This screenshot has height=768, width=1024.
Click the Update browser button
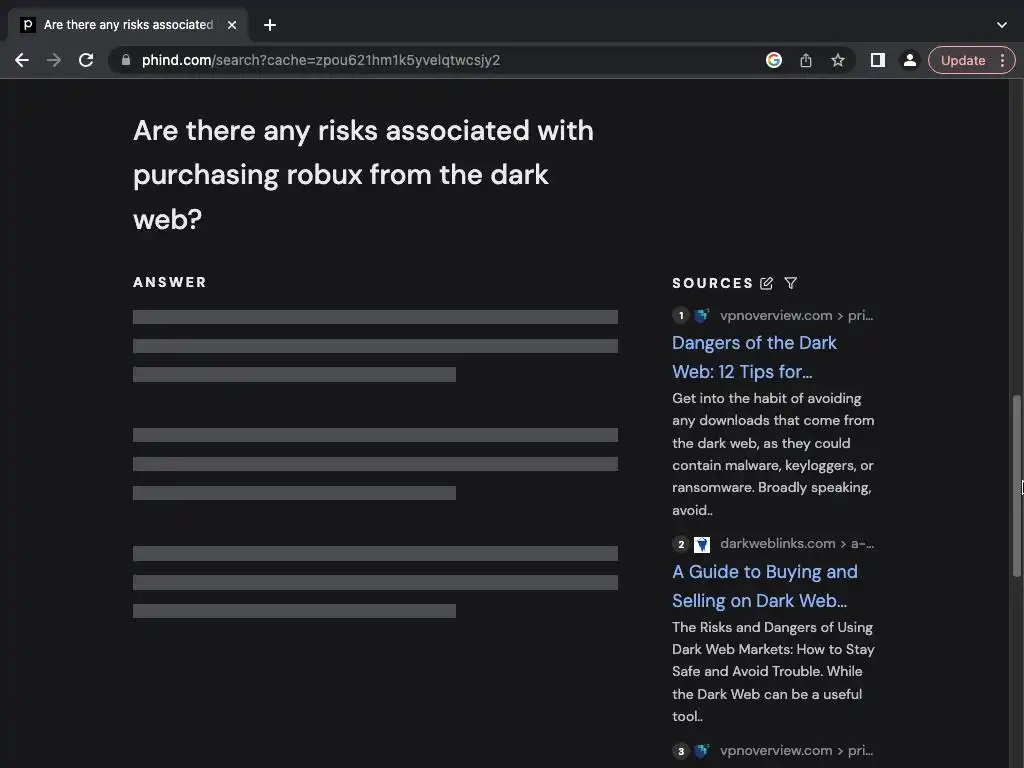click(962, 60)
